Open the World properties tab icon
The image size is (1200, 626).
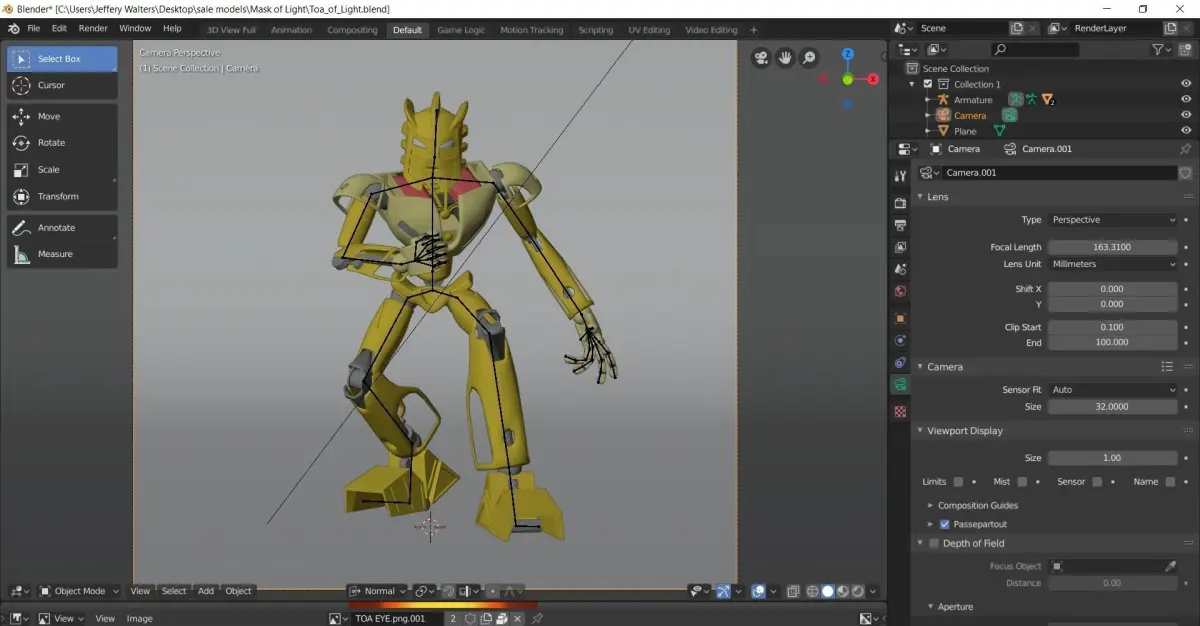[x=900, y=292]
